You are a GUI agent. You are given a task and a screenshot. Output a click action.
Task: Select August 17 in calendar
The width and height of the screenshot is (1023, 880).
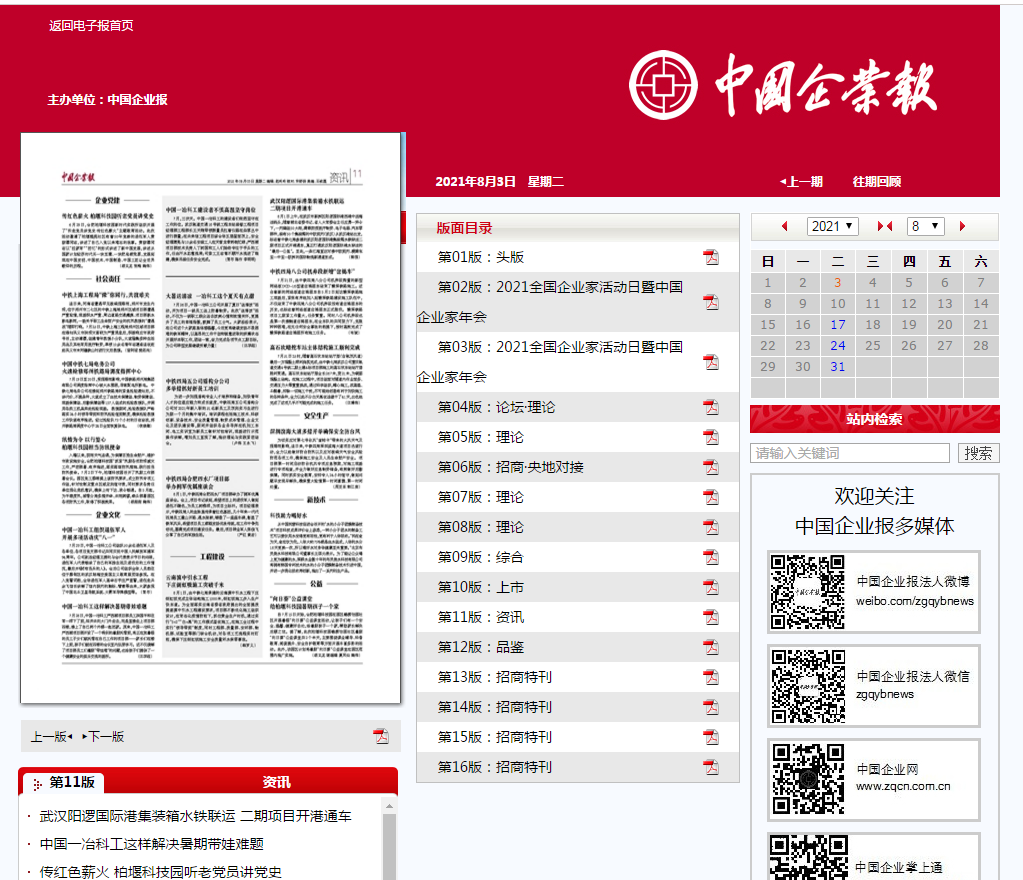(838, 324)
